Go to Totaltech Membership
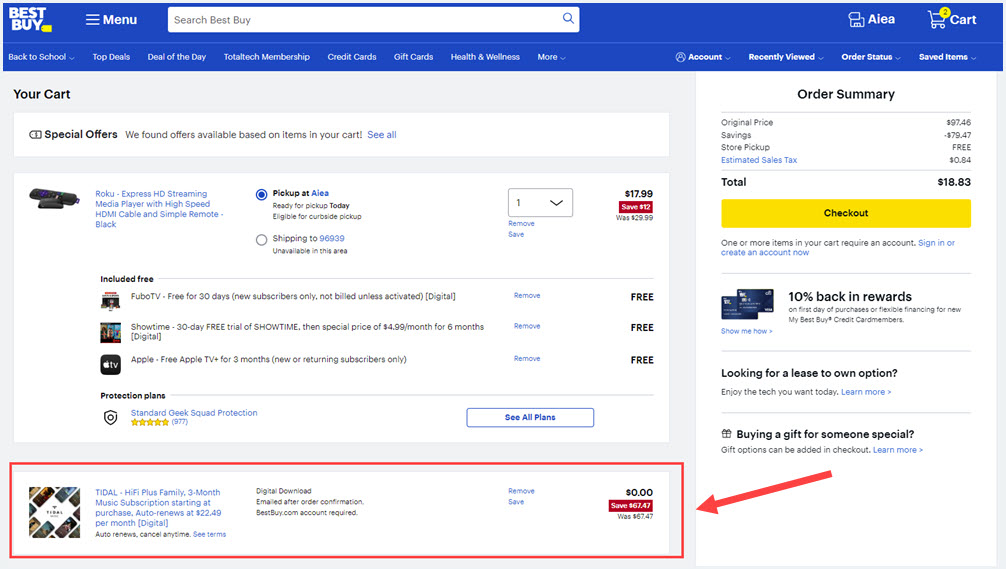This screenshot has height=569, width=1006. click(x=266, y=57)
